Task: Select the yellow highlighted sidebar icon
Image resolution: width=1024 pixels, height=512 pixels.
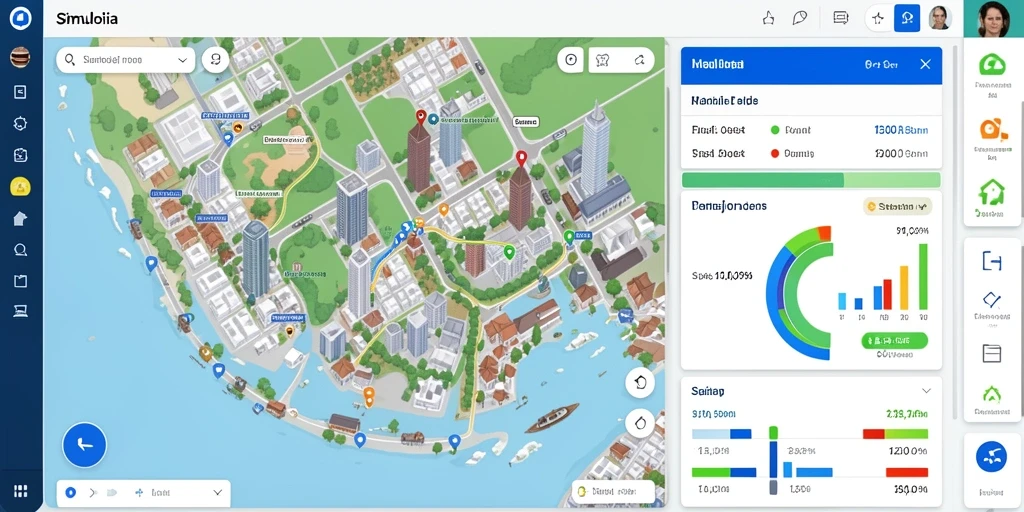Action: click(20, 187)
